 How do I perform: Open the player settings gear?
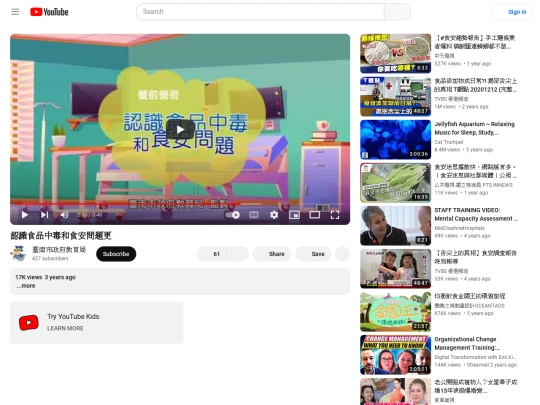click(274, 215)
